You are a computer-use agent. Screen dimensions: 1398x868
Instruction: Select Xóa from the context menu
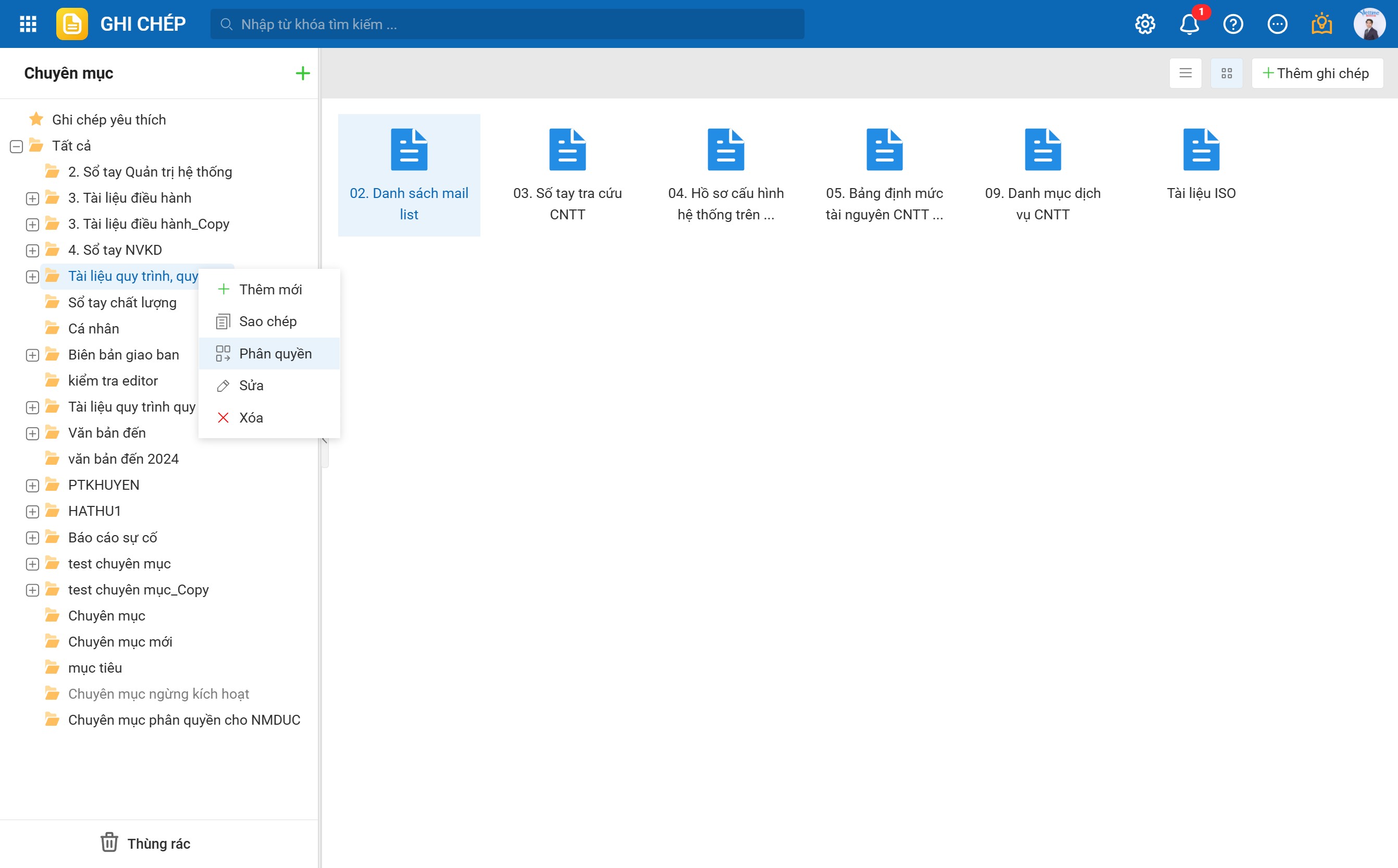coord(251,417)
